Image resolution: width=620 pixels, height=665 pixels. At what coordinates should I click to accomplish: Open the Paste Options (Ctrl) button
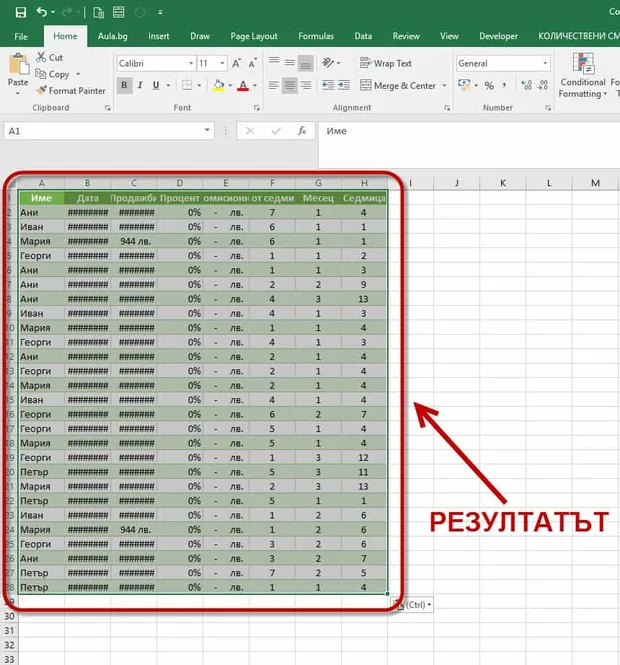point(411,605)
